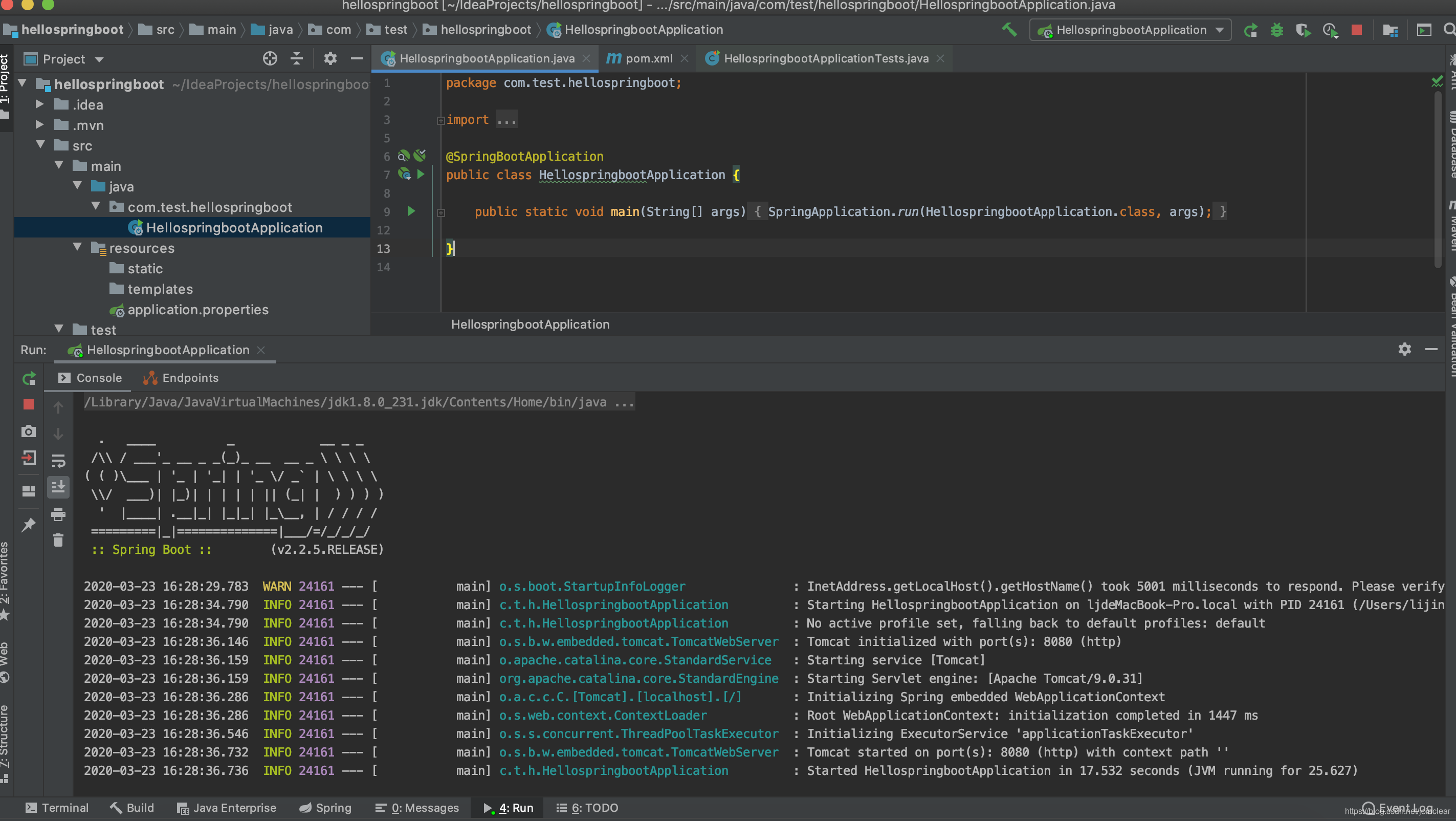Pin the Run tab
The width and height of the screenshot is (1456, 821).
tap(28, 524)
